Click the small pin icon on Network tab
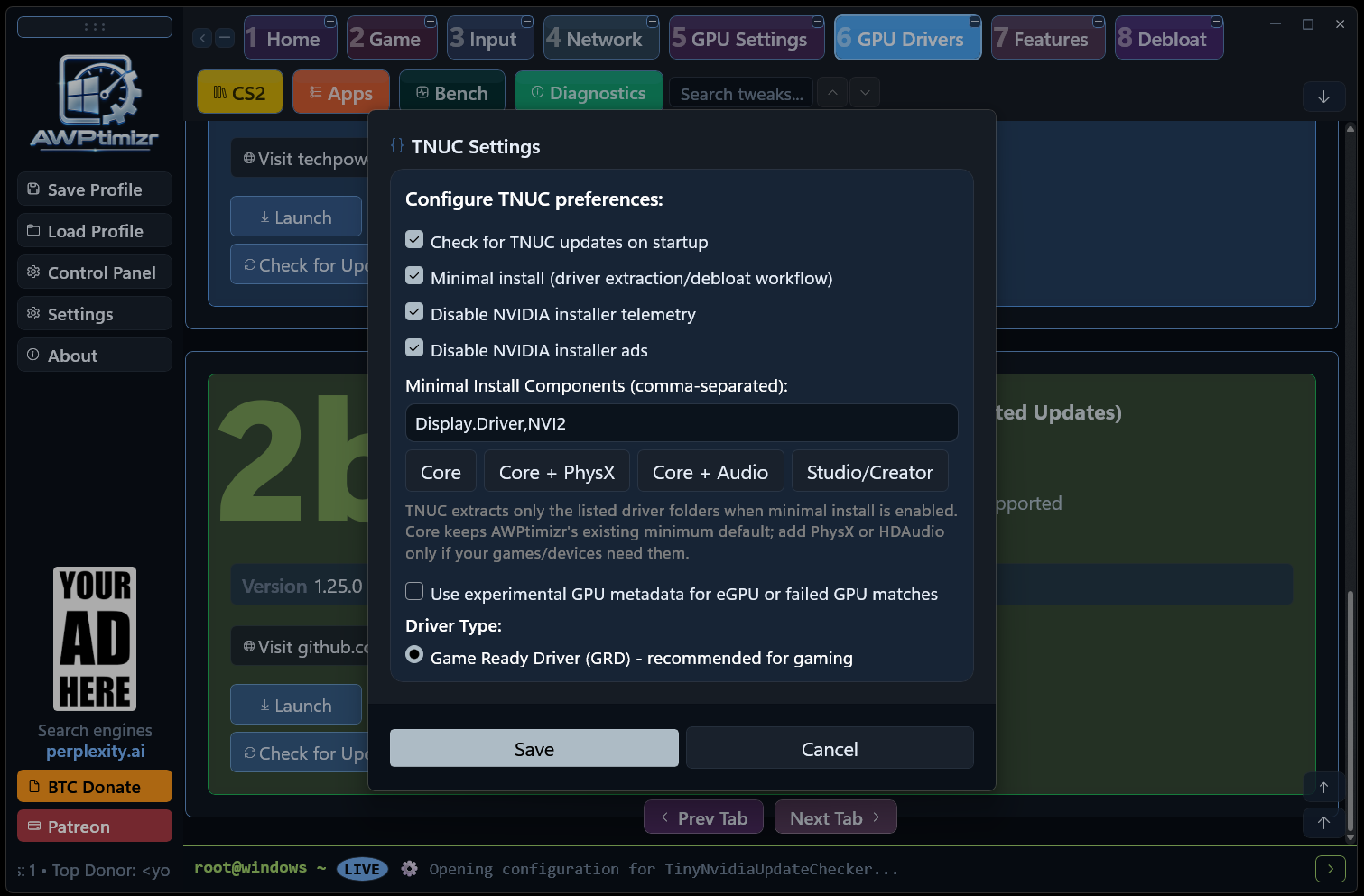Screen dimensions: 1364x896 653,22
